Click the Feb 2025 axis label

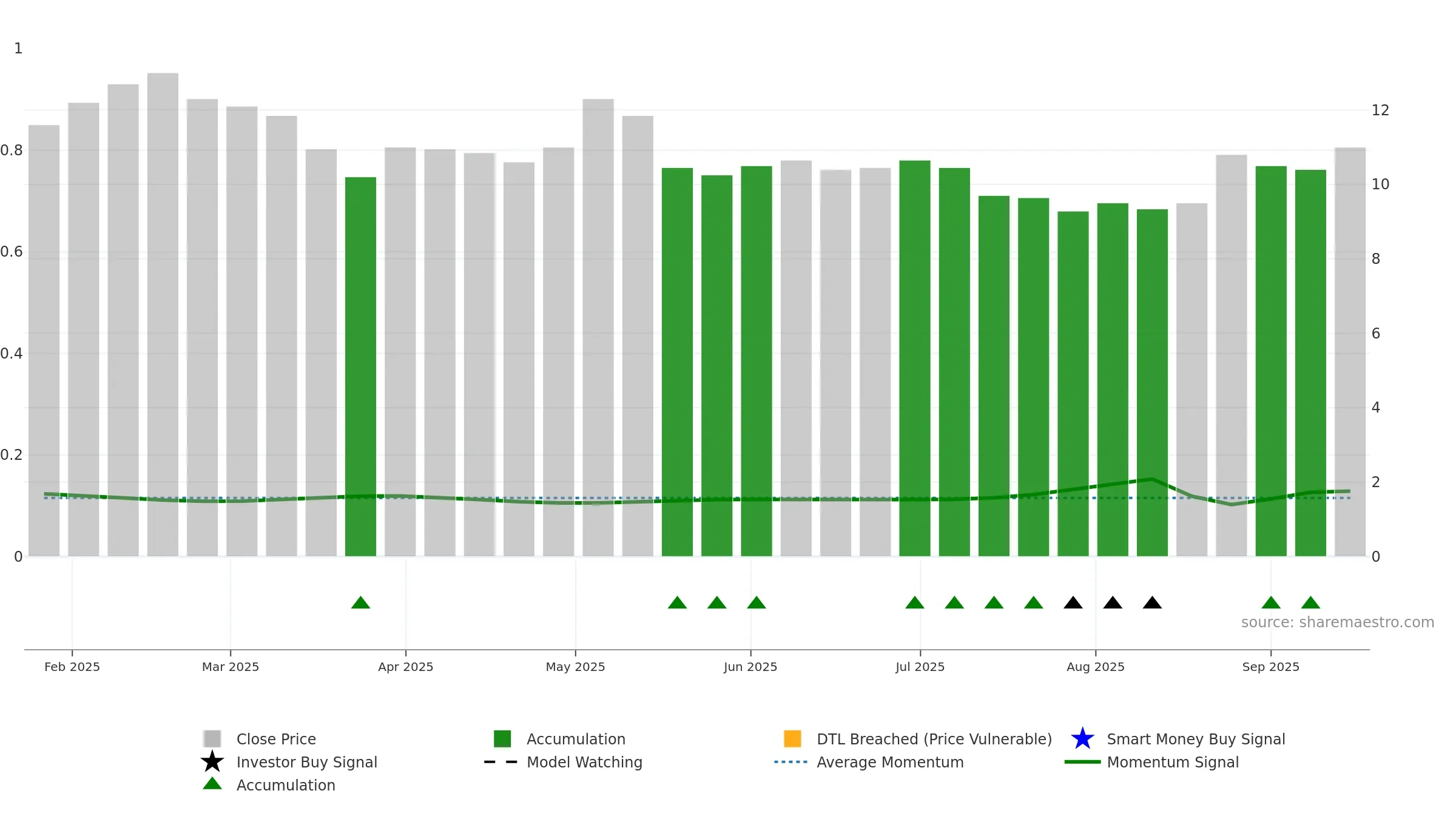pos(72,667)
